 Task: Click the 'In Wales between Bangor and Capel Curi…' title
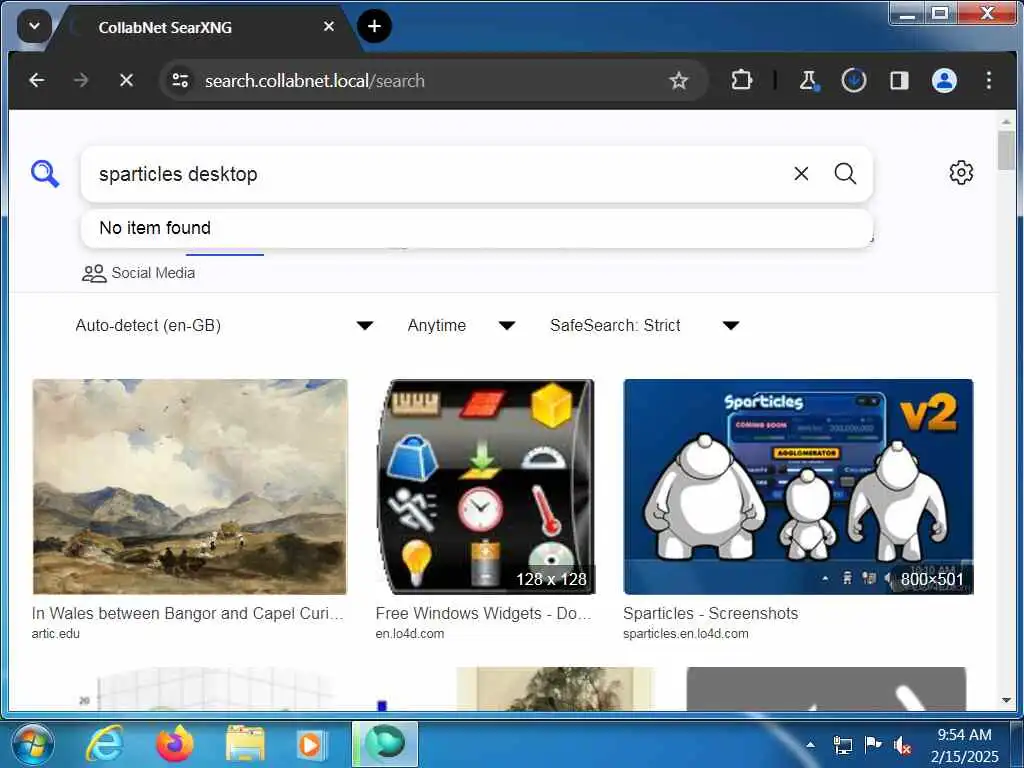click(187, 613)
